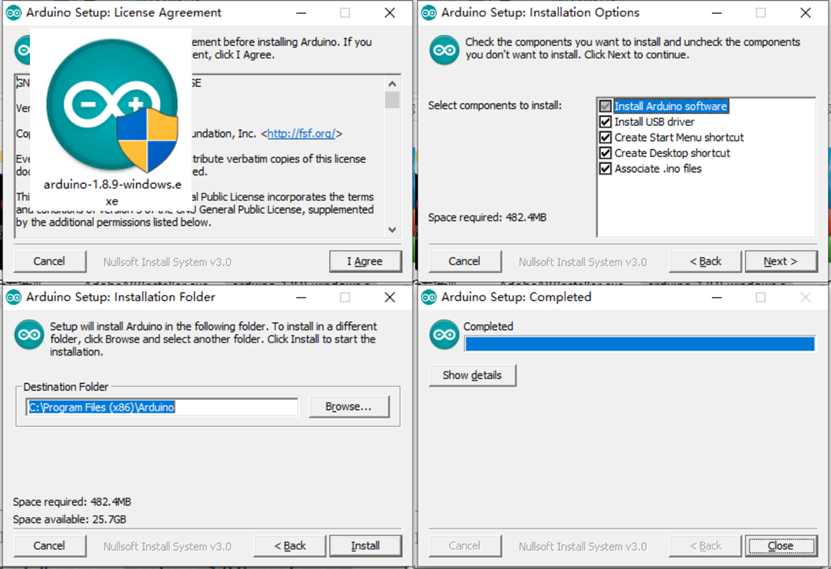Viewport: 831px width, 569px height.
Task: Click the Space required: 482.4MB text in Installation Options
Action: click(x=487, y=217)
